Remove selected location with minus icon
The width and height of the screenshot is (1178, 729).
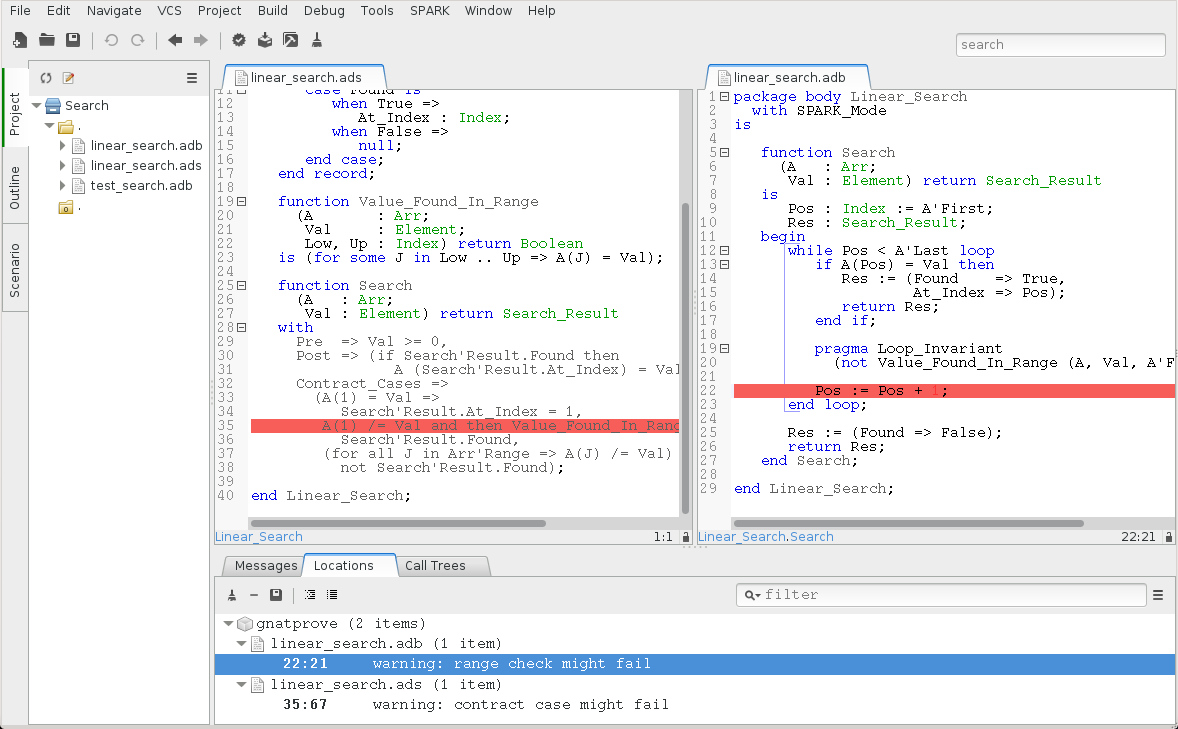tap(254, 594)
